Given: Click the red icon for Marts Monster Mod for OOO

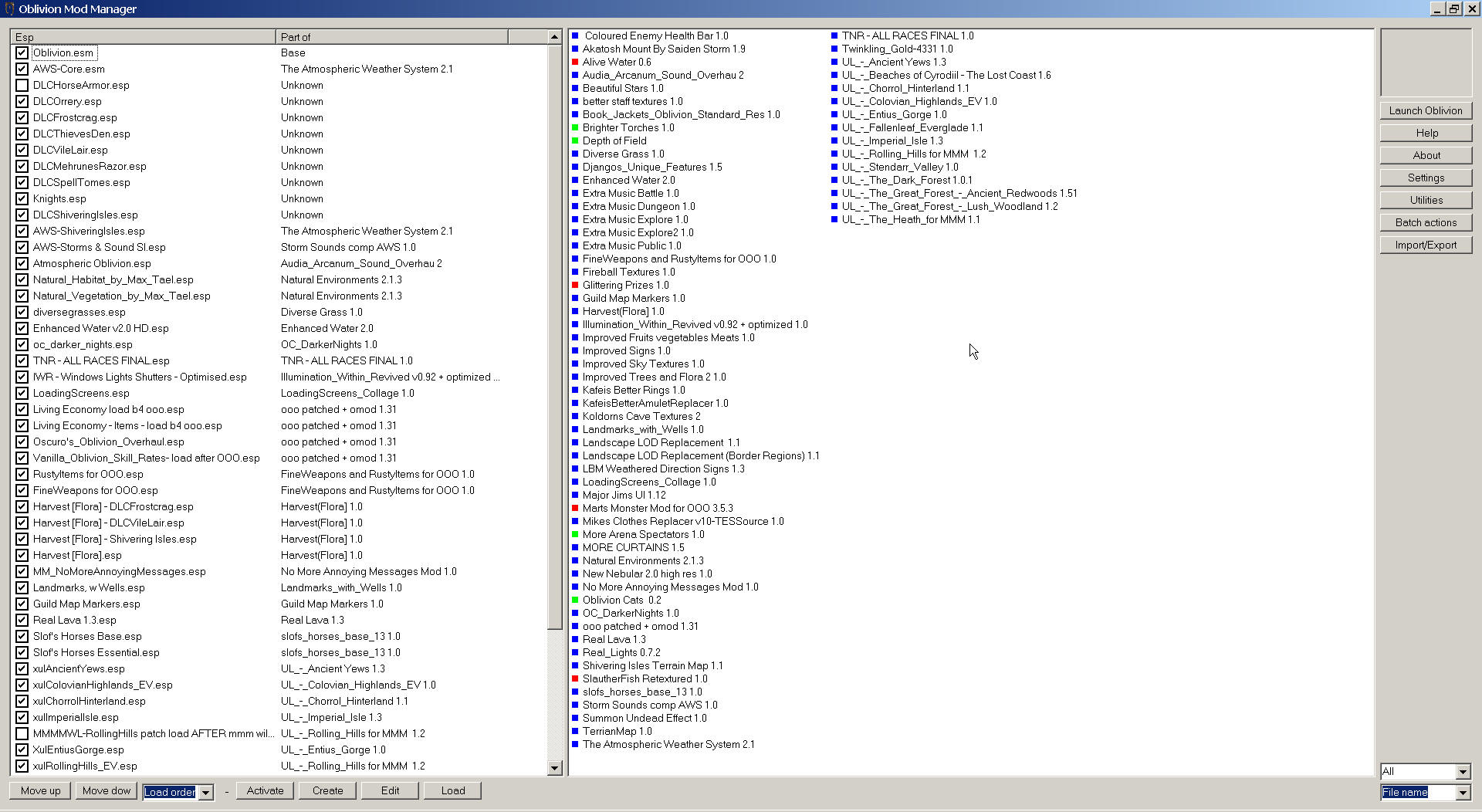Looking at the screenshot, I should pos(575,508).
